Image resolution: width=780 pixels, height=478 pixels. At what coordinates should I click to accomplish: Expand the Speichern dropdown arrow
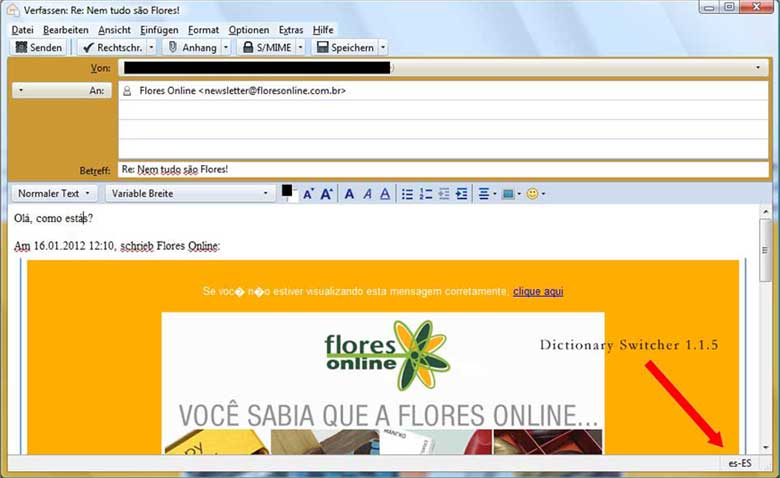tap(383, 47)
